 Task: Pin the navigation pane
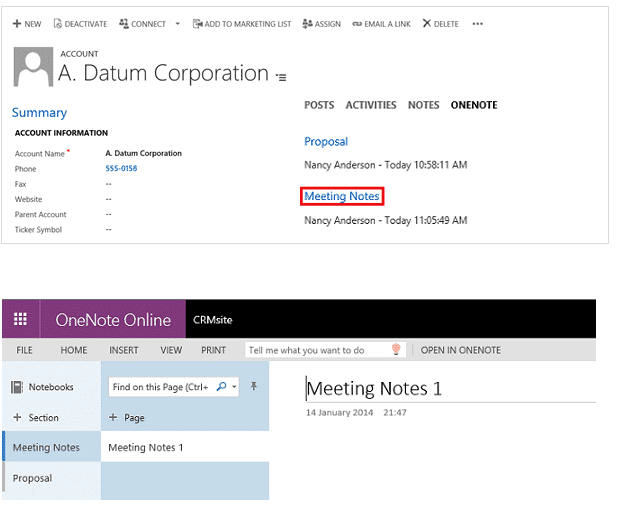pyautogui.click(x=254, y=386)
